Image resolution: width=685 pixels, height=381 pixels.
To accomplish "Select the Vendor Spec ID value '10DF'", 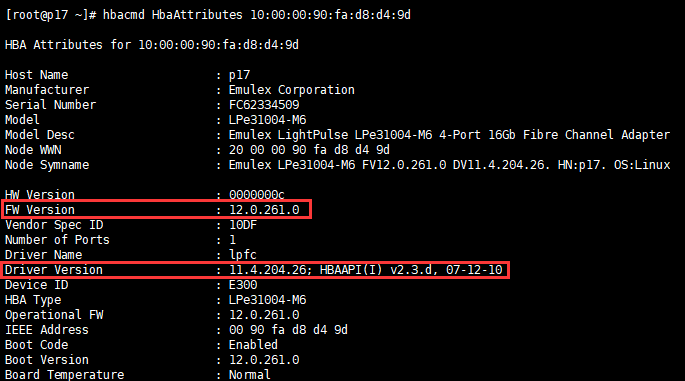I will [243, 225].
